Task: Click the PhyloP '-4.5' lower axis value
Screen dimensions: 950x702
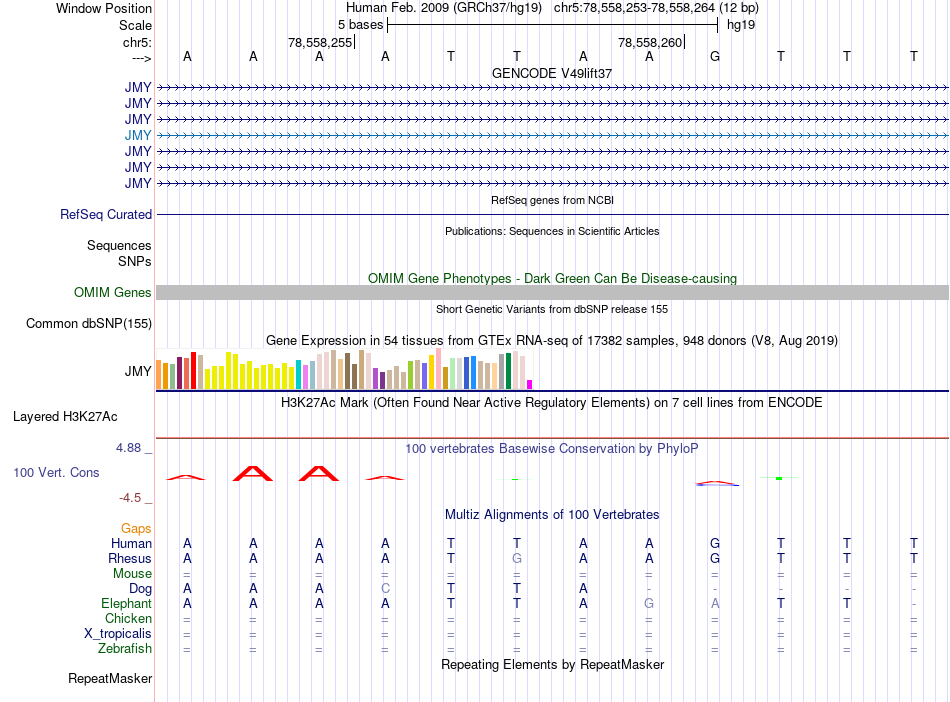Action: pyautogui.click(x=130, y=498)
